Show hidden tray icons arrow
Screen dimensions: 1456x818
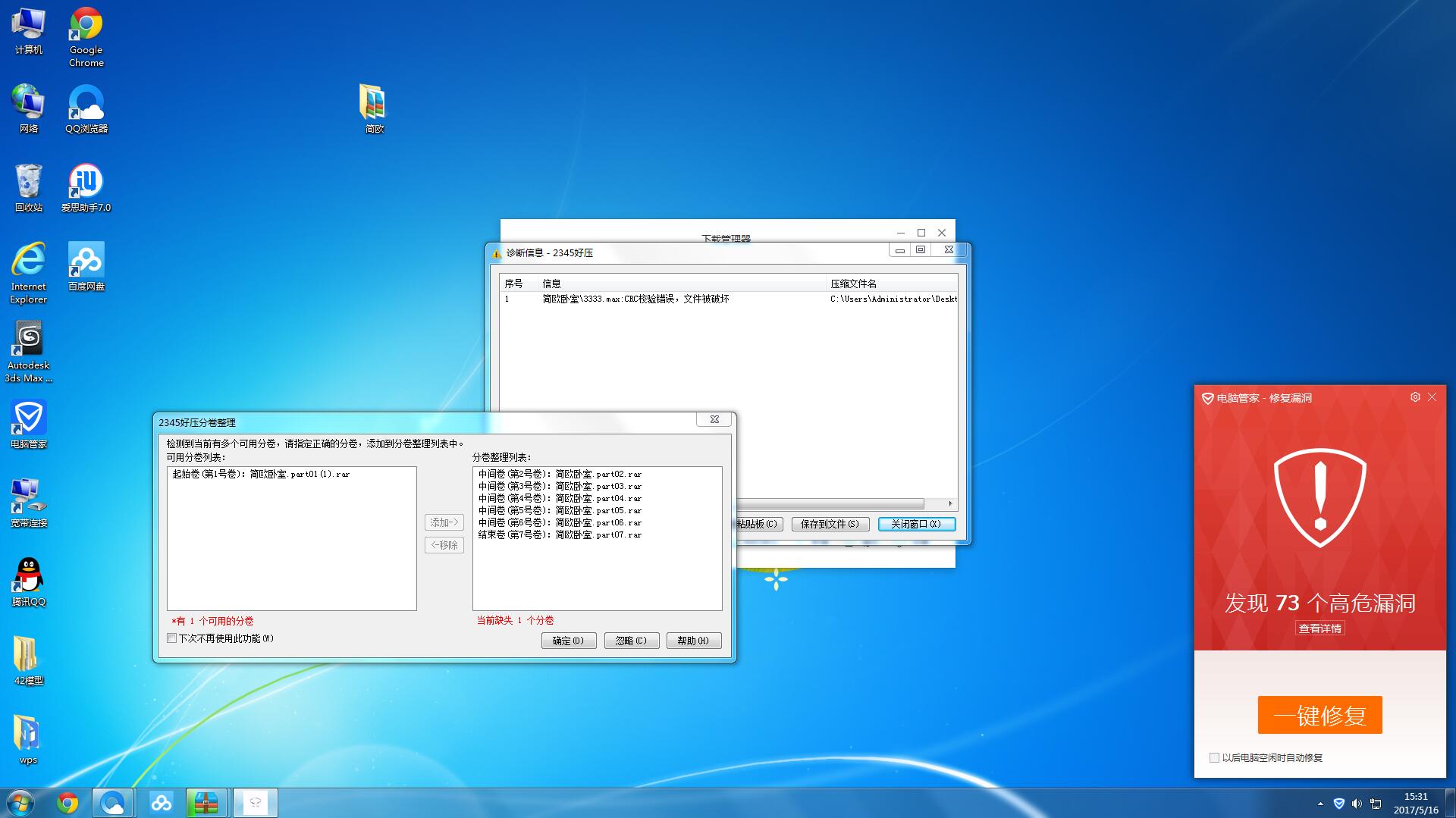pyautogui.click(x=1320, y=804)
